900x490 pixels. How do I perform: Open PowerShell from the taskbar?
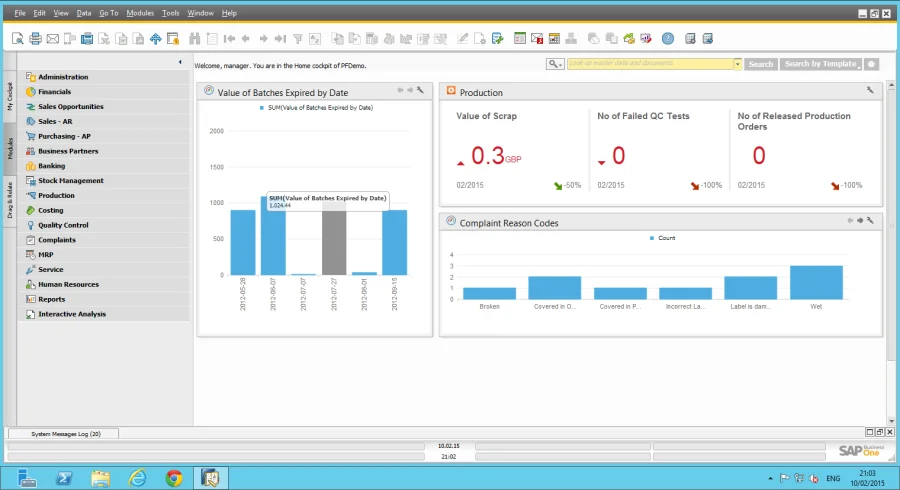click(x=63, y=477)
